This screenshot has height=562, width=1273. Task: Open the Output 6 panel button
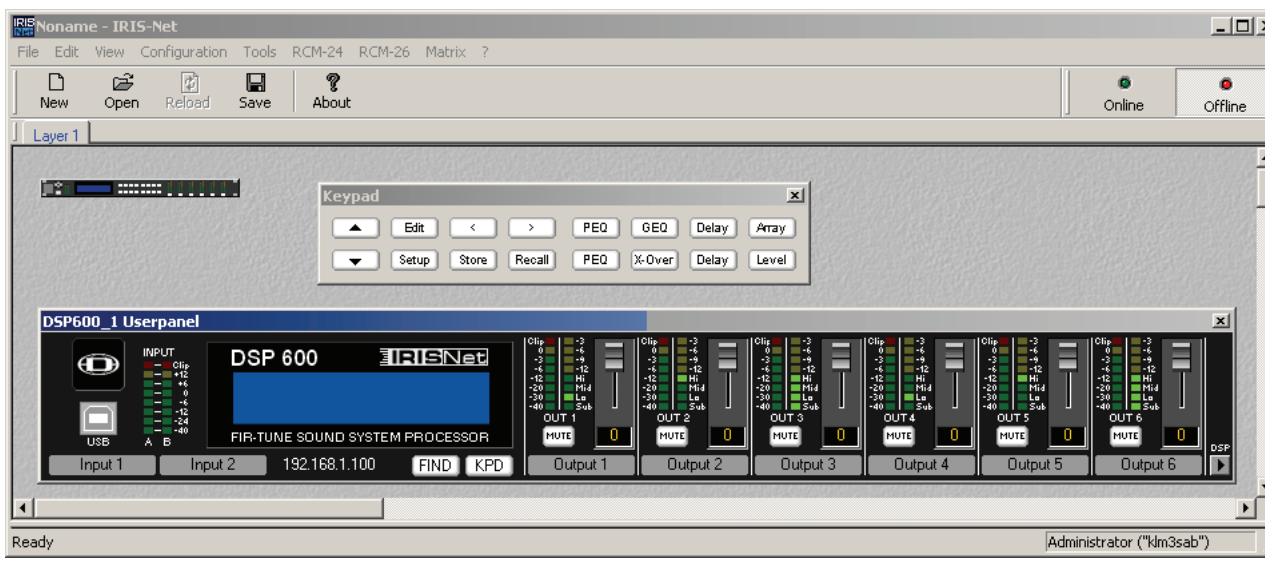pyautogui.click(x=1146, y=465)
